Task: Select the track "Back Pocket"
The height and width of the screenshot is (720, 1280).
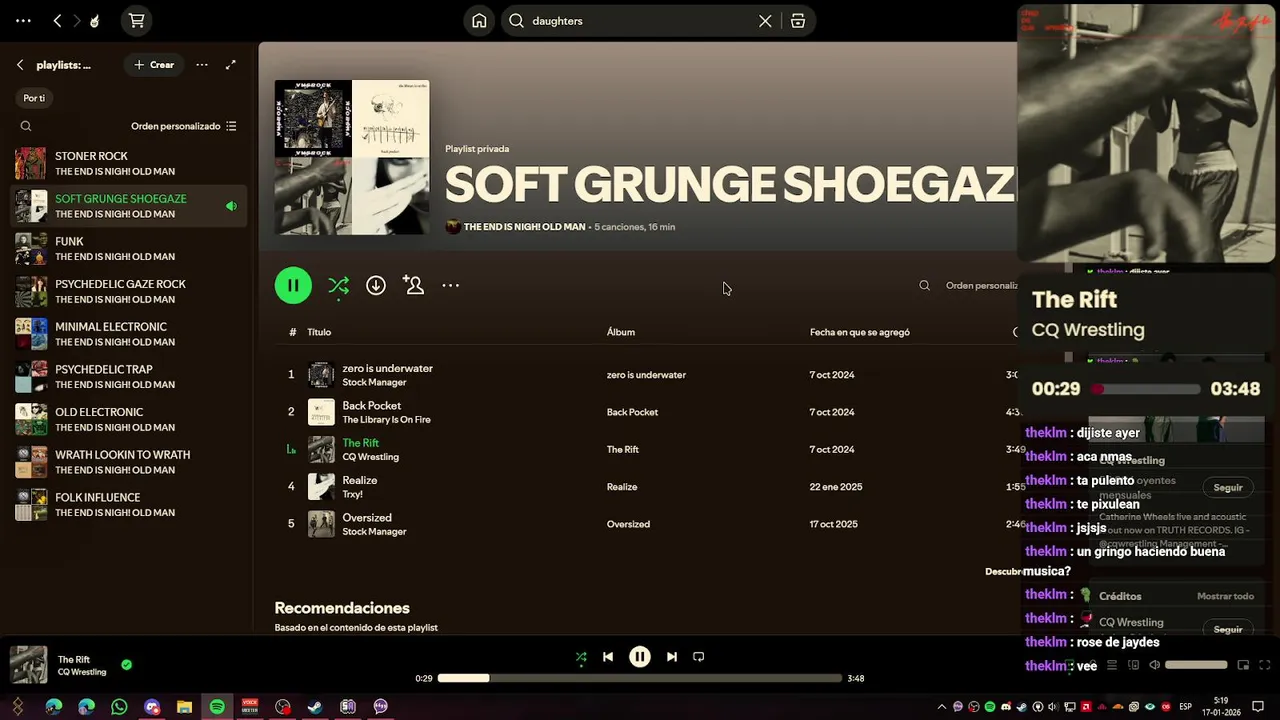Action: pos(372,405)
